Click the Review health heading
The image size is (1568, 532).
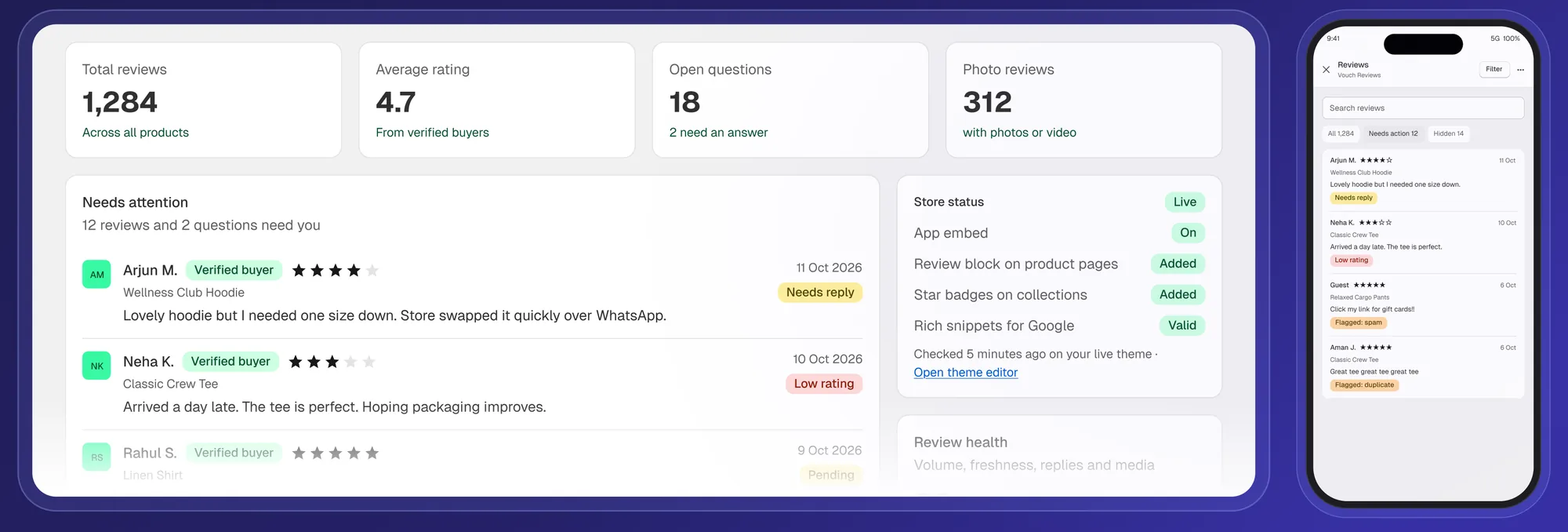[x=960, y=443]
